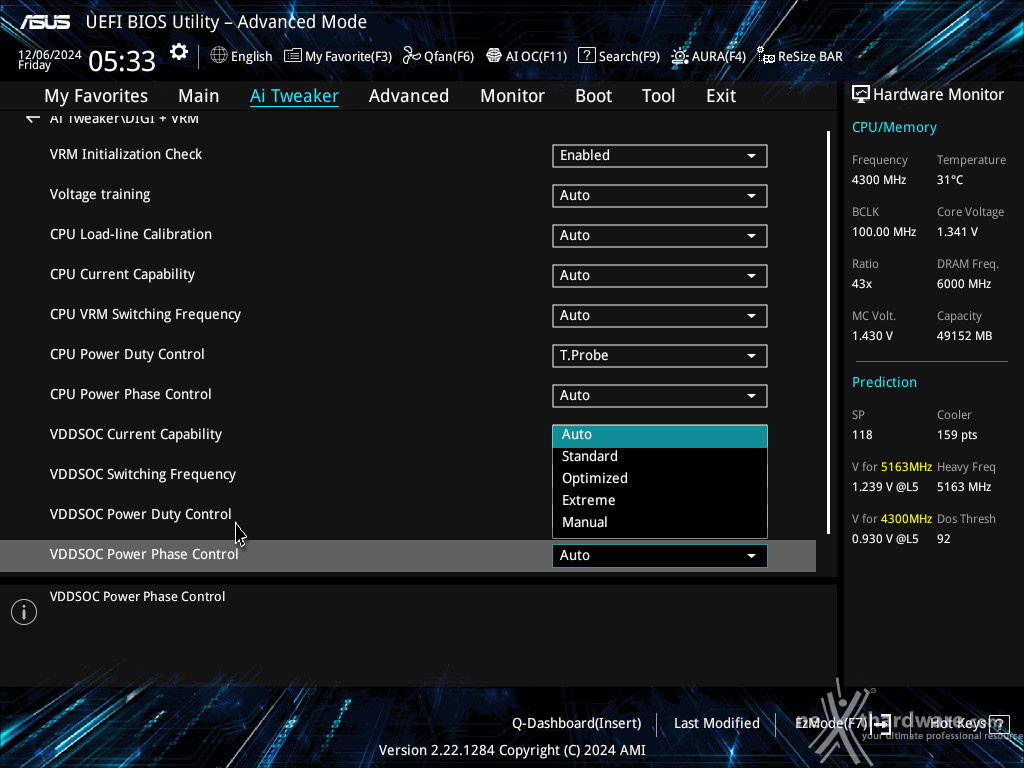Open the Tool tab
This screenshot has height=768, width=1024.
pyautogui.click(x=658, y=96)
